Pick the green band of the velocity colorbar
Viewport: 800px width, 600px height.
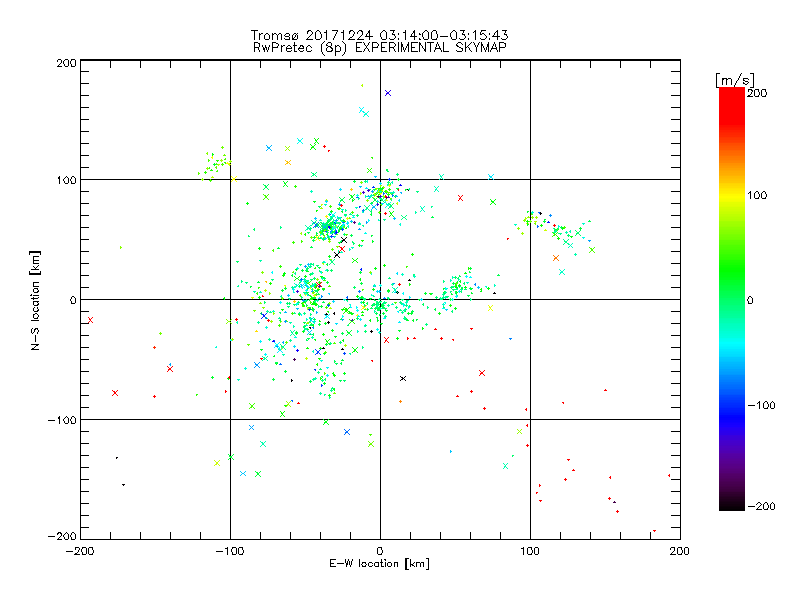[x=732, y=270]
